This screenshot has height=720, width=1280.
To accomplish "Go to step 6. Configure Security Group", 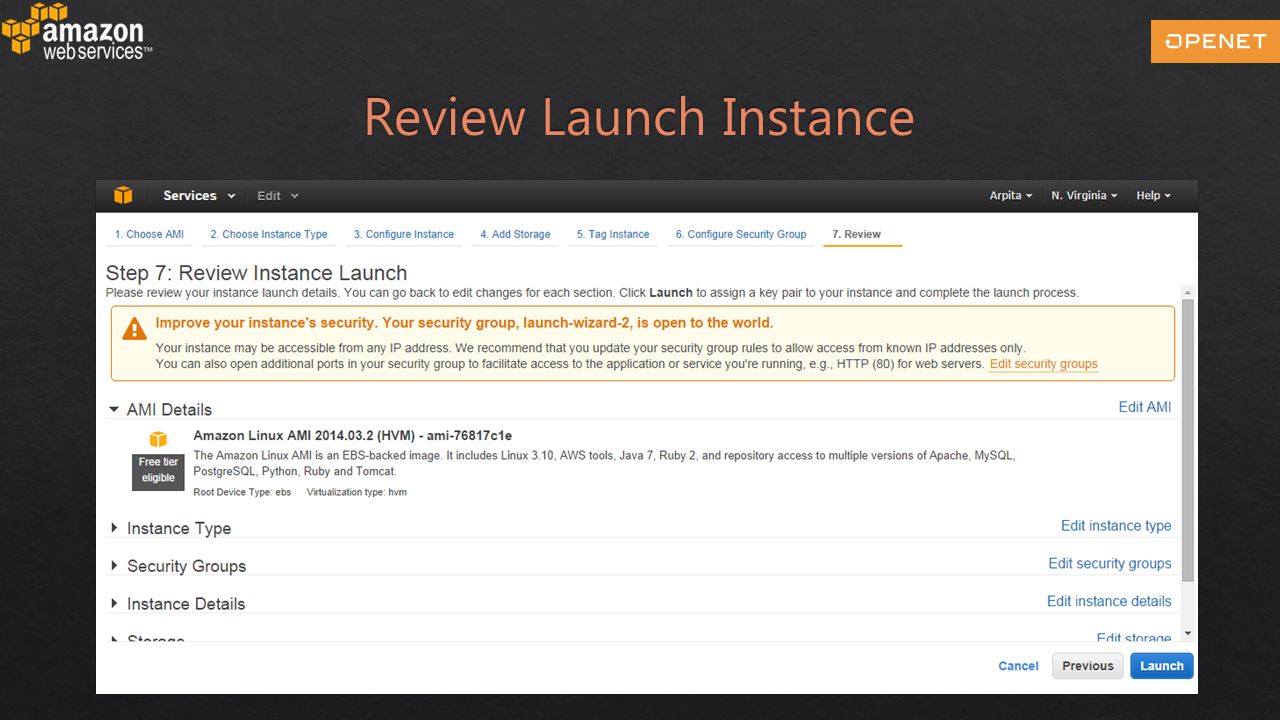I will 741,234.
